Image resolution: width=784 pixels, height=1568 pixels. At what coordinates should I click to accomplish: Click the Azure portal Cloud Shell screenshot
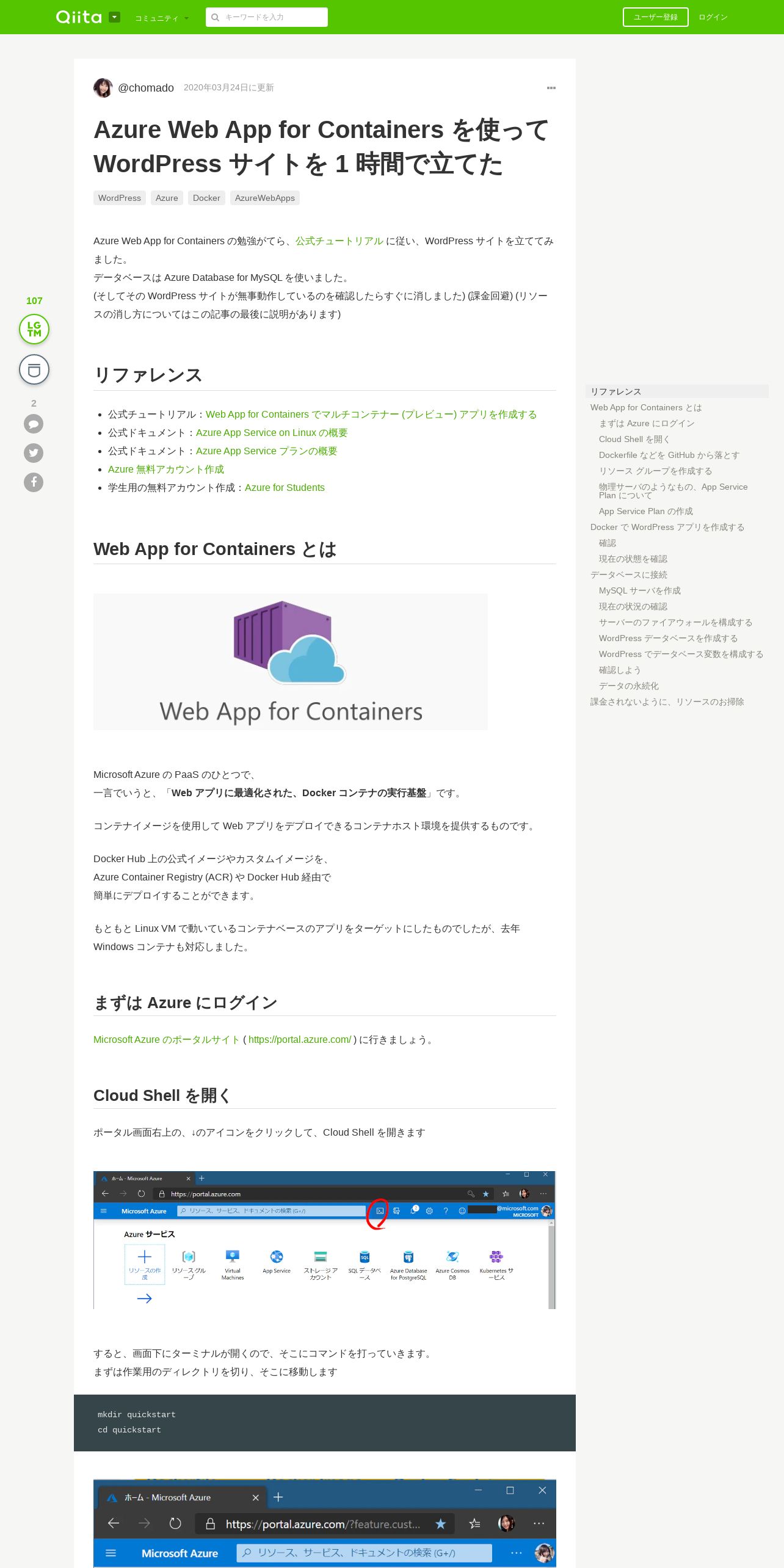pos(325,1240)
